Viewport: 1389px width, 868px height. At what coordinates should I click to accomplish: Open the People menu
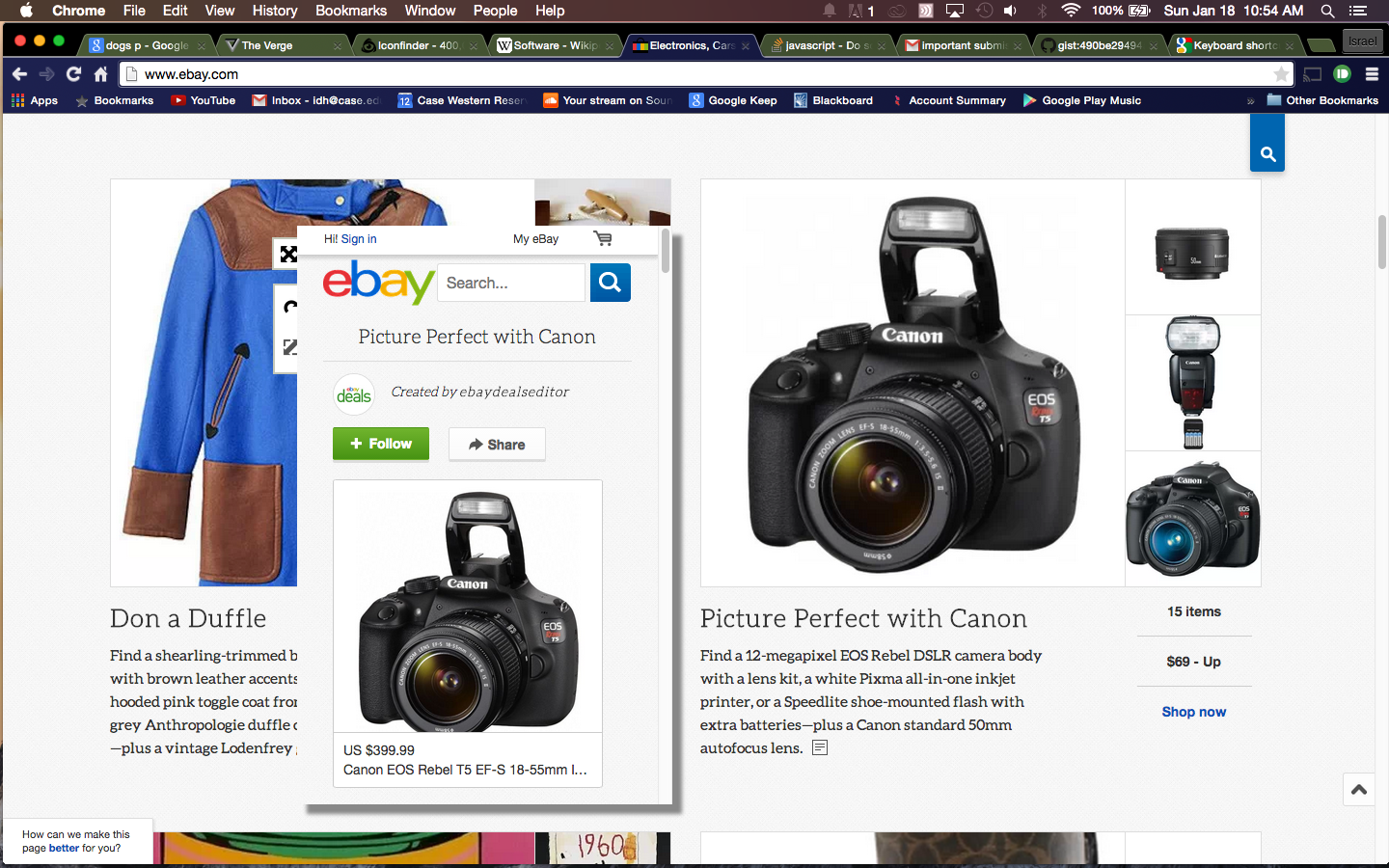(x=495, y=11)
